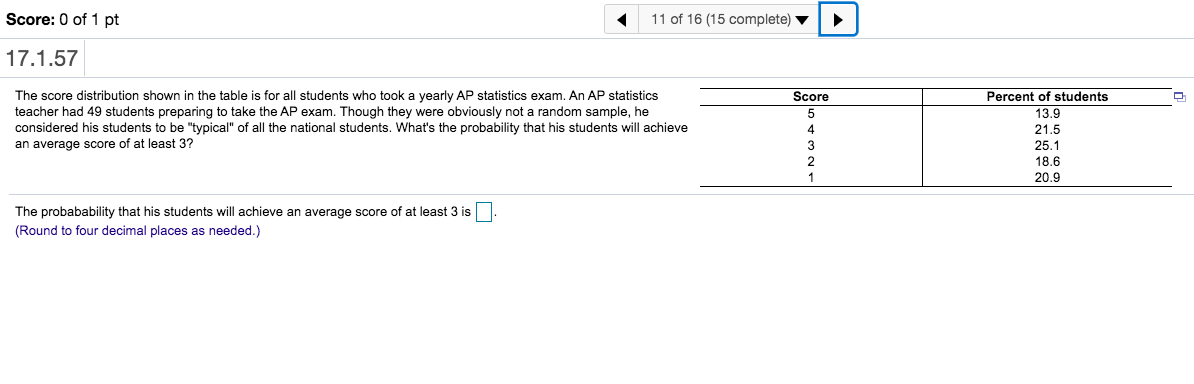Select the 25.1 percent table cell
Image resolution: width=1194 pixels, height=384 pixels.
pos(1047,146)
